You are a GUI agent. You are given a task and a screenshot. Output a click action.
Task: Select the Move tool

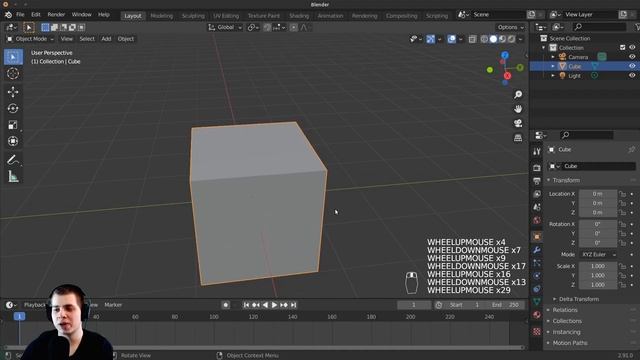tap(13, 92)
